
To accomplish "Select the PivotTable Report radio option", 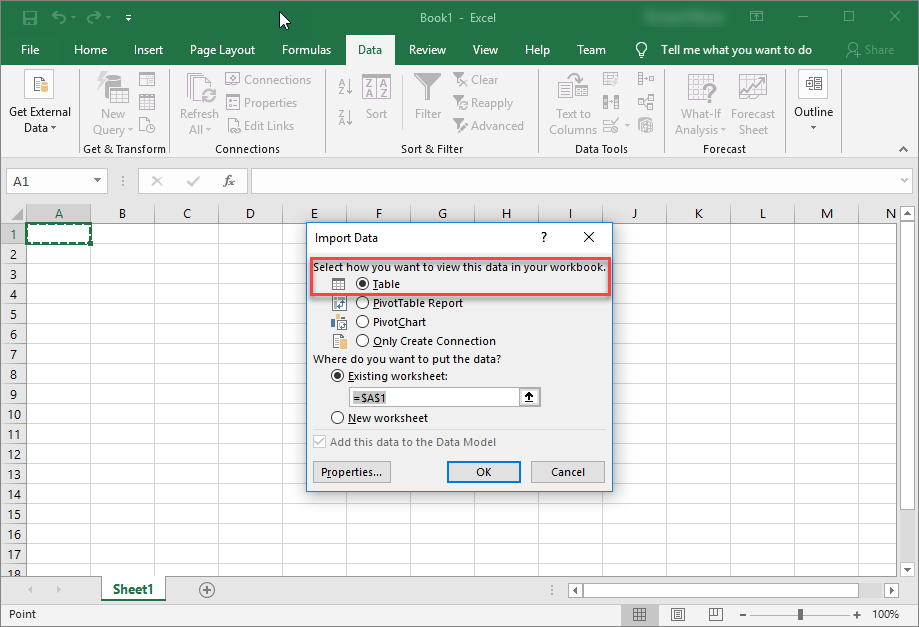I will point(363,303).
